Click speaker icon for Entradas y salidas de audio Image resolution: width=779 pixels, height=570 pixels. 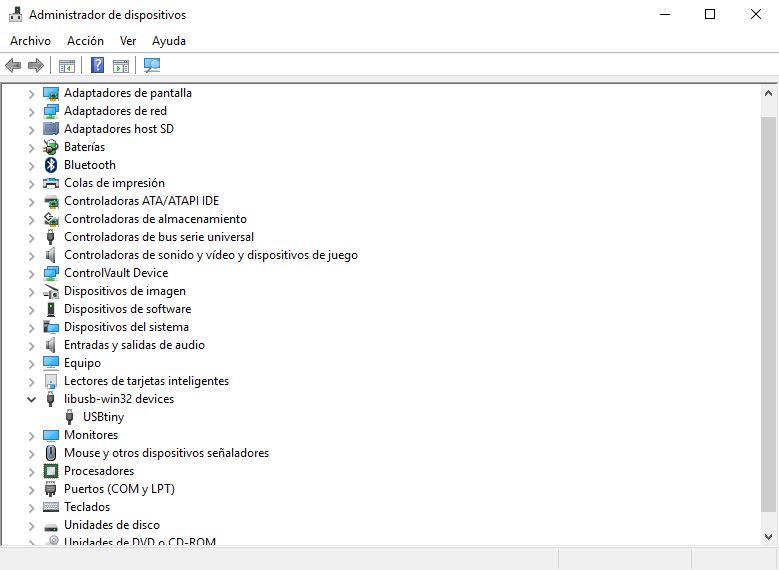click(x=50, y=345)
